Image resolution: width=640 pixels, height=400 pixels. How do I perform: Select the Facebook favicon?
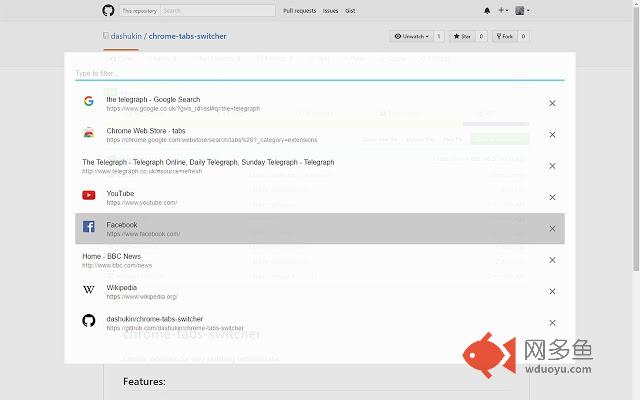(x=89, y=226)
